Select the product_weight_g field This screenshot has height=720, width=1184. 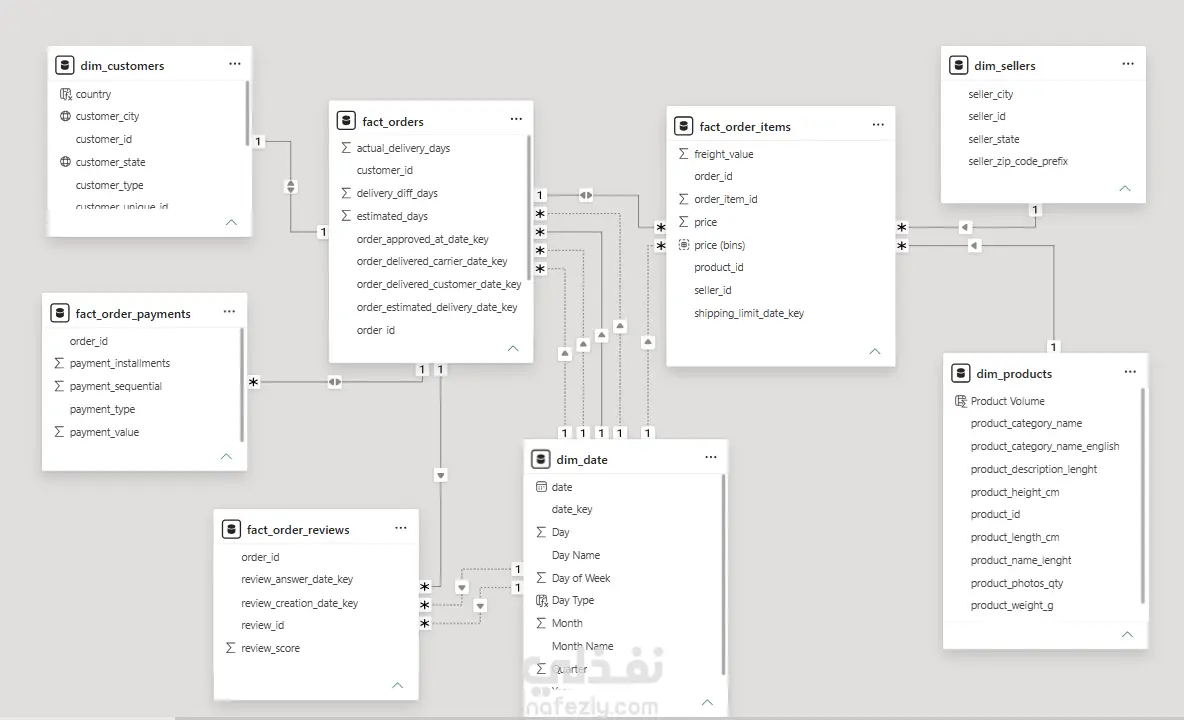click(x=1012, y=605)
